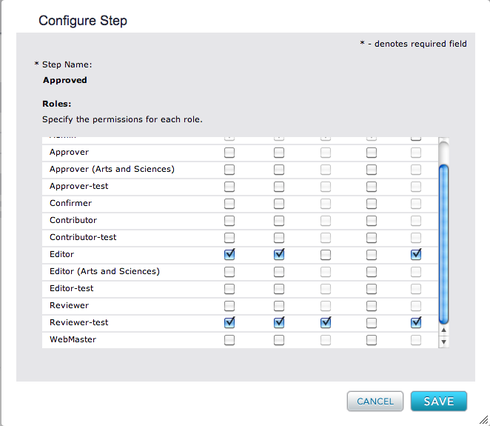The height and width of the screenshot is (426, 490).
Task: Uncheck the first checkbox for Editor role
Action: click(229, 255)
